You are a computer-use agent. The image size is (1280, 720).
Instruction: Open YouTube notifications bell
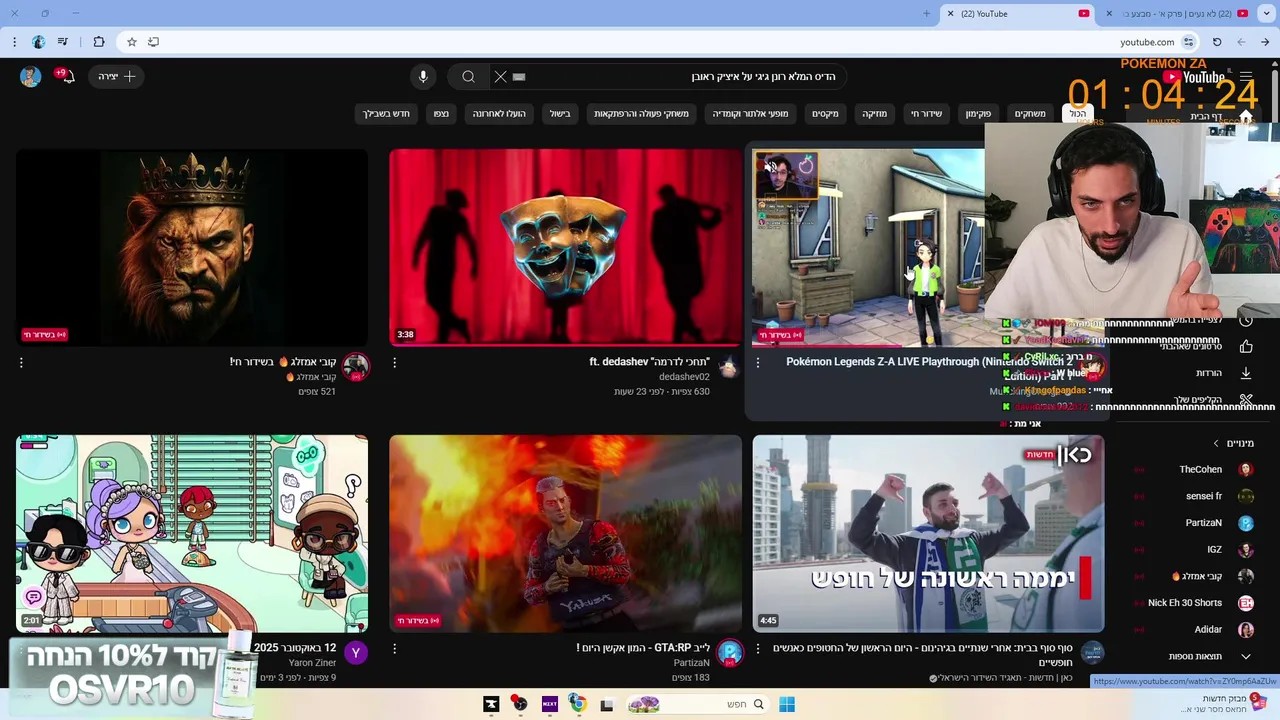click(x=67, y=77)
